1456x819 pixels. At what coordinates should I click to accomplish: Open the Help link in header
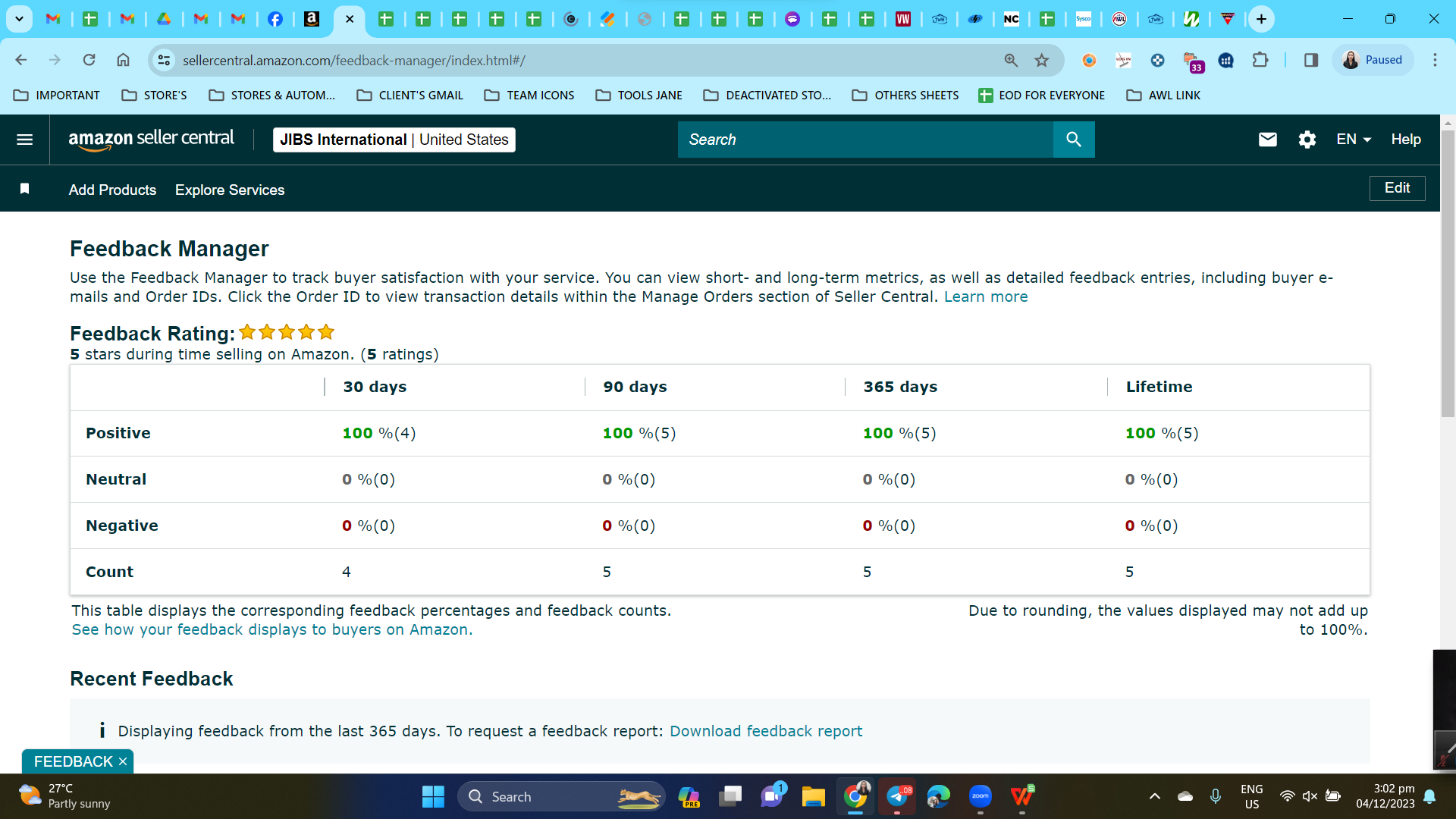pos(1406,140)
